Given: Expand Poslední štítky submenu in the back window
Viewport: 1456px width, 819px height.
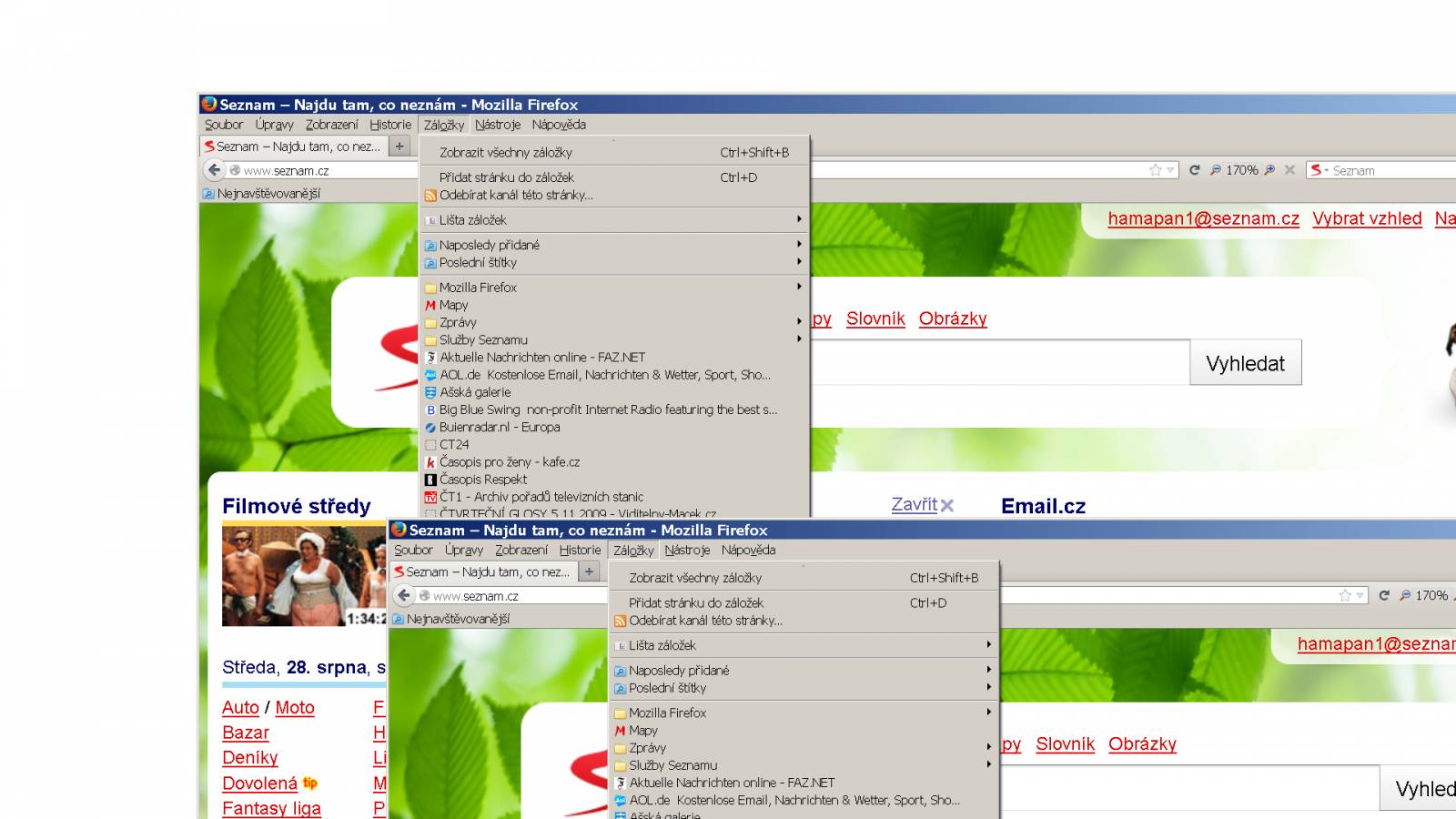Looking at the screenshot, I should [799, 261].
